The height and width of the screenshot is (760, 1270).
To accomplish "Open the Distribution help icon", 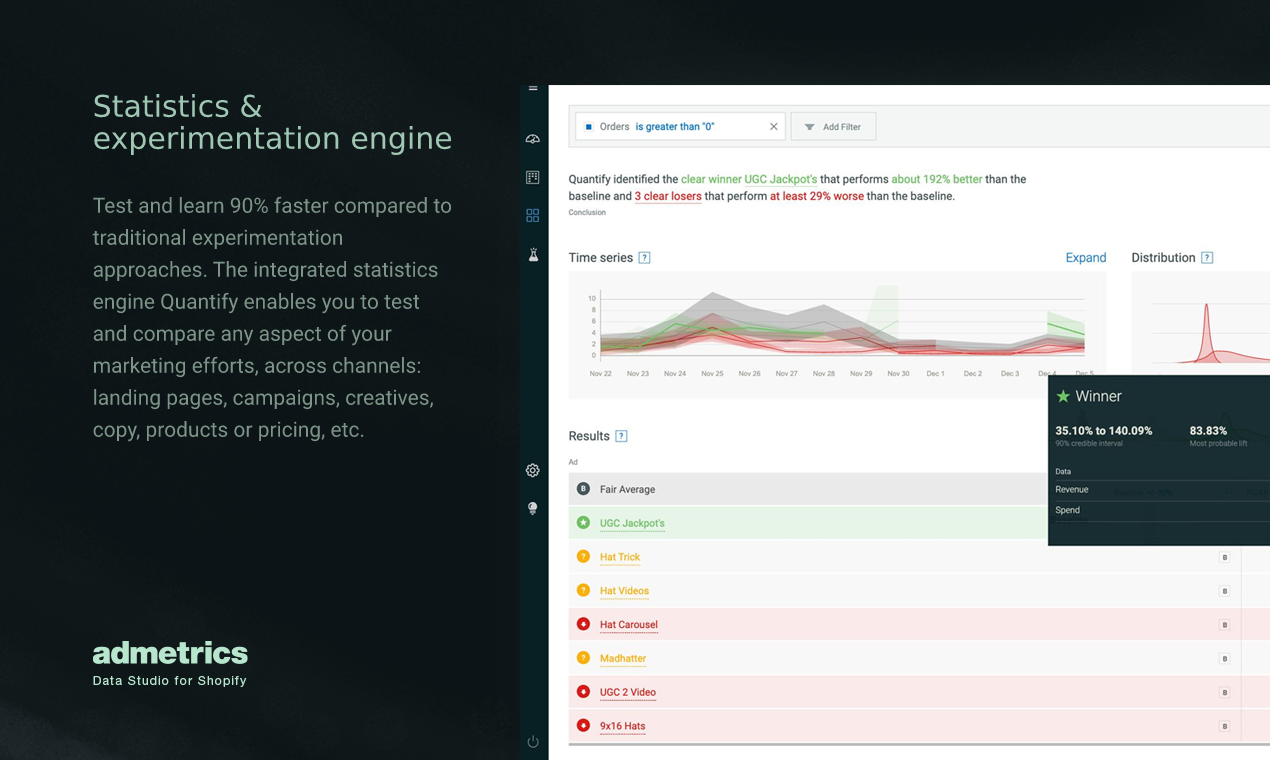I will click(1207, 258).
